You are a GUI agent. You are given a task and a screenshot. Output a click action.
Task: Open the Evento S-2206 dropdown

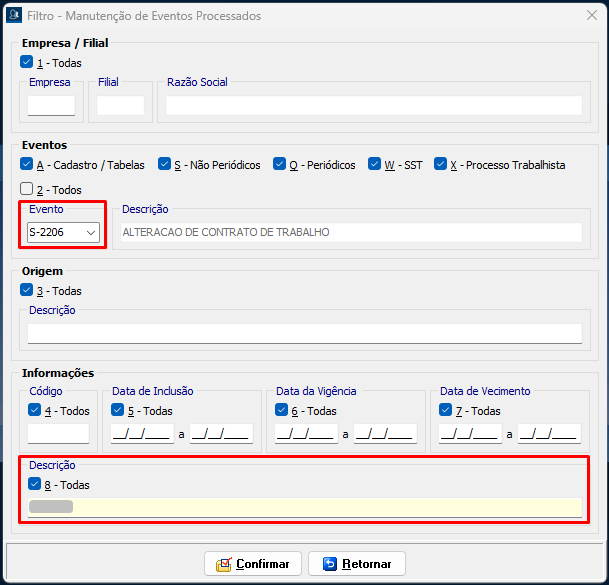[x=91, y=232]
